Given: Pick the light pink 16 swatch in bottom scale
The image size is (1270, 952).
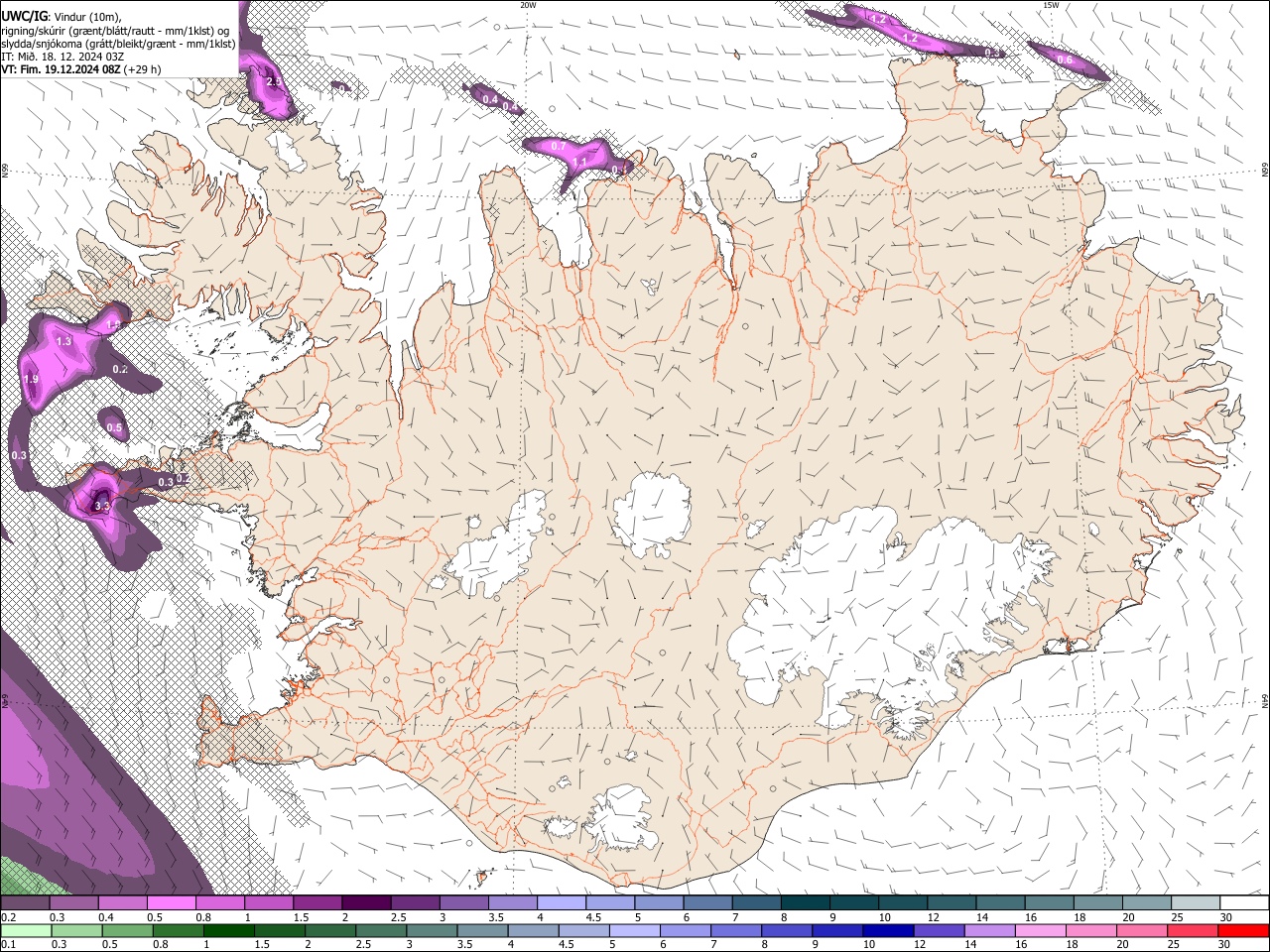Looking at the screenshot, I should (1041, 931).
